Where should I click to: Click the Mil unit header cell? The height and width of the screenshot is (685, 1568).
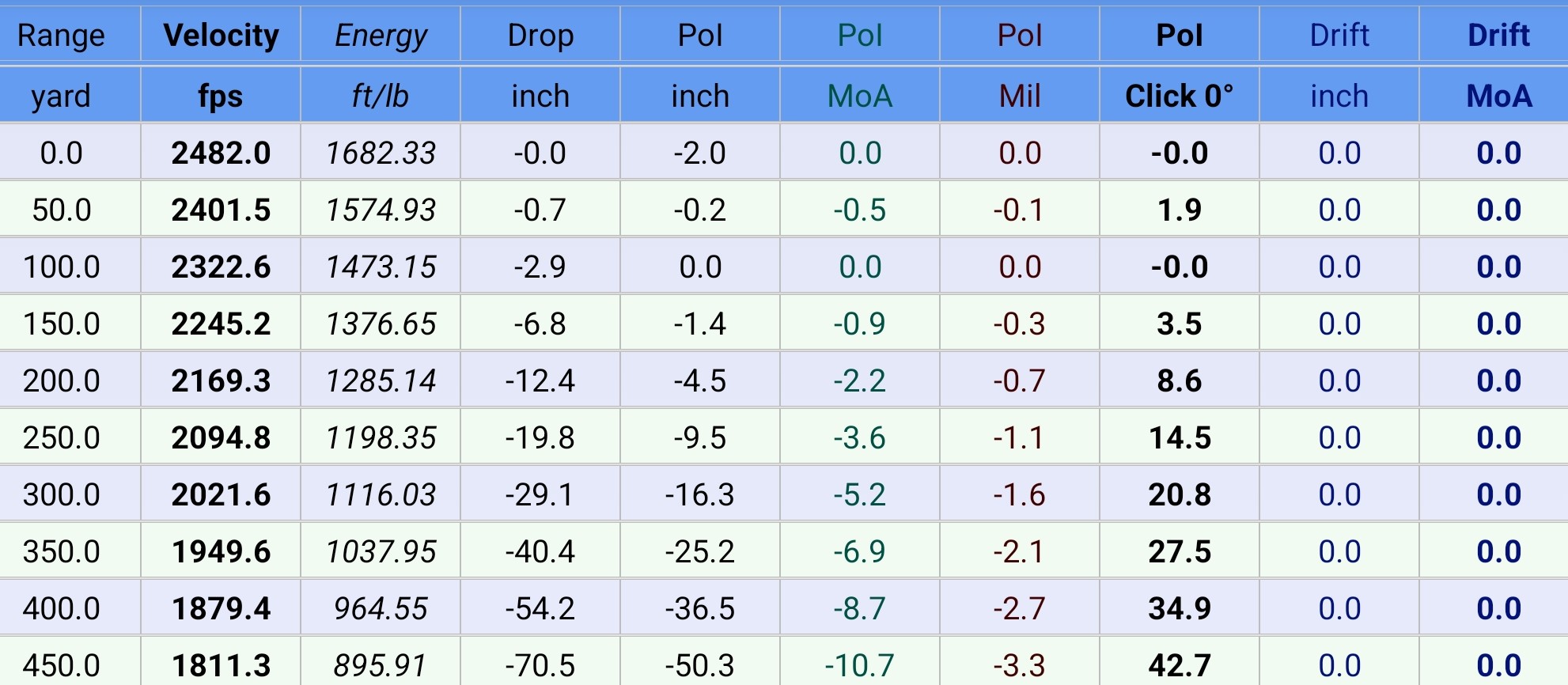click(1020, 96)
